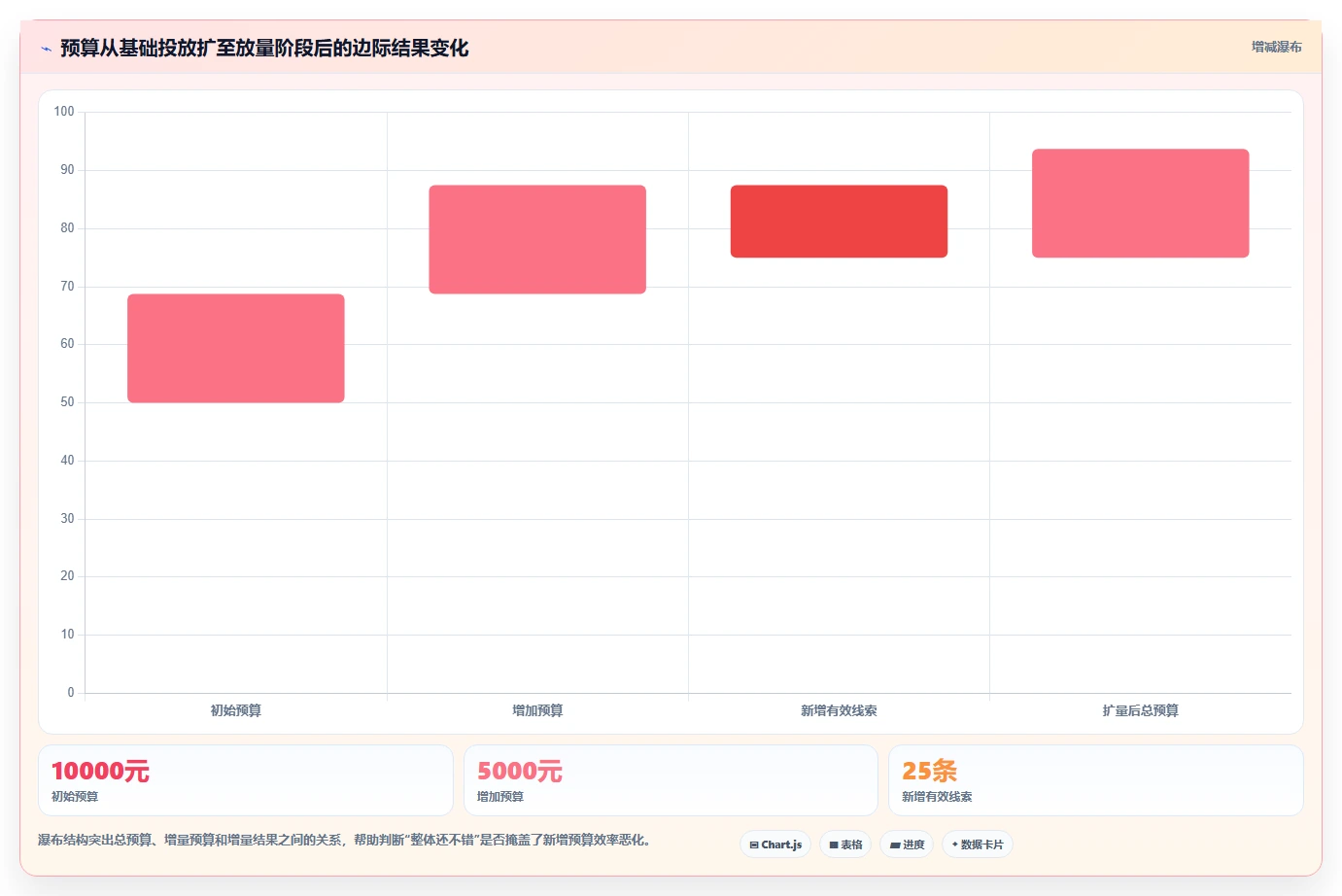Click x-axis label 扩量后总预算
The width and height of the screenshot is (1342, 896).
1140,710
